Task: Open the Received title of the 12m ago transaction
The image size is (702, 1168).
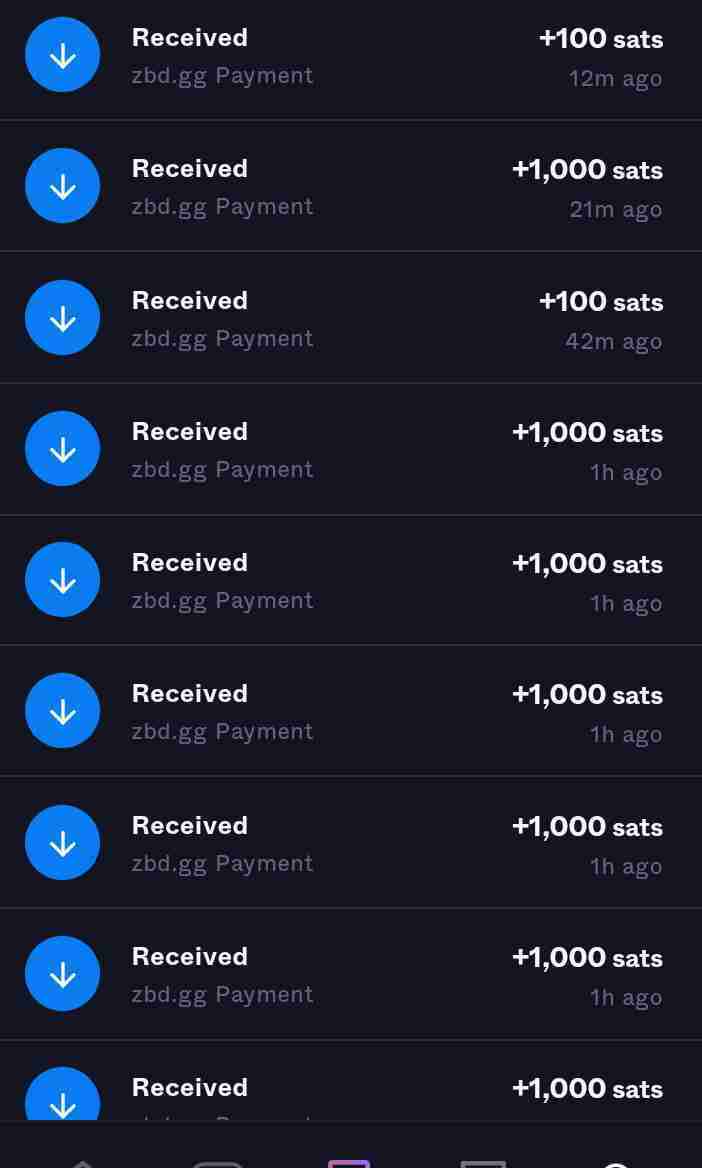Action: tap(190, 38)
